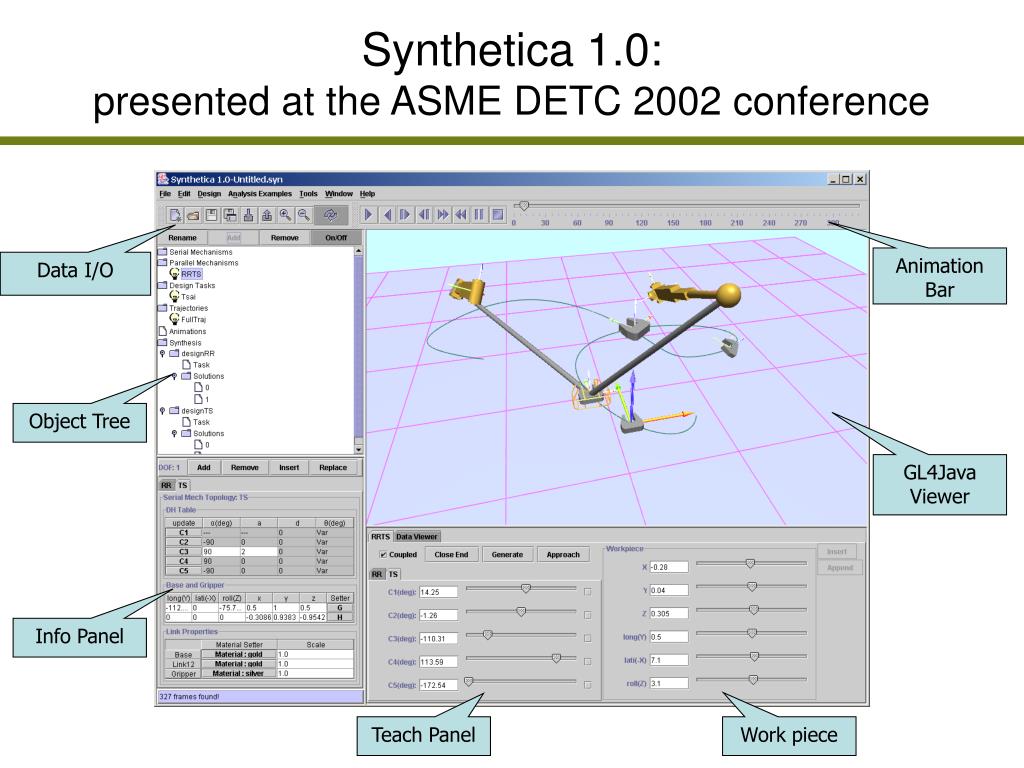Start animation with Play forward button
The height and width of the screenshot is (768, 1024).
click(368, 214)
